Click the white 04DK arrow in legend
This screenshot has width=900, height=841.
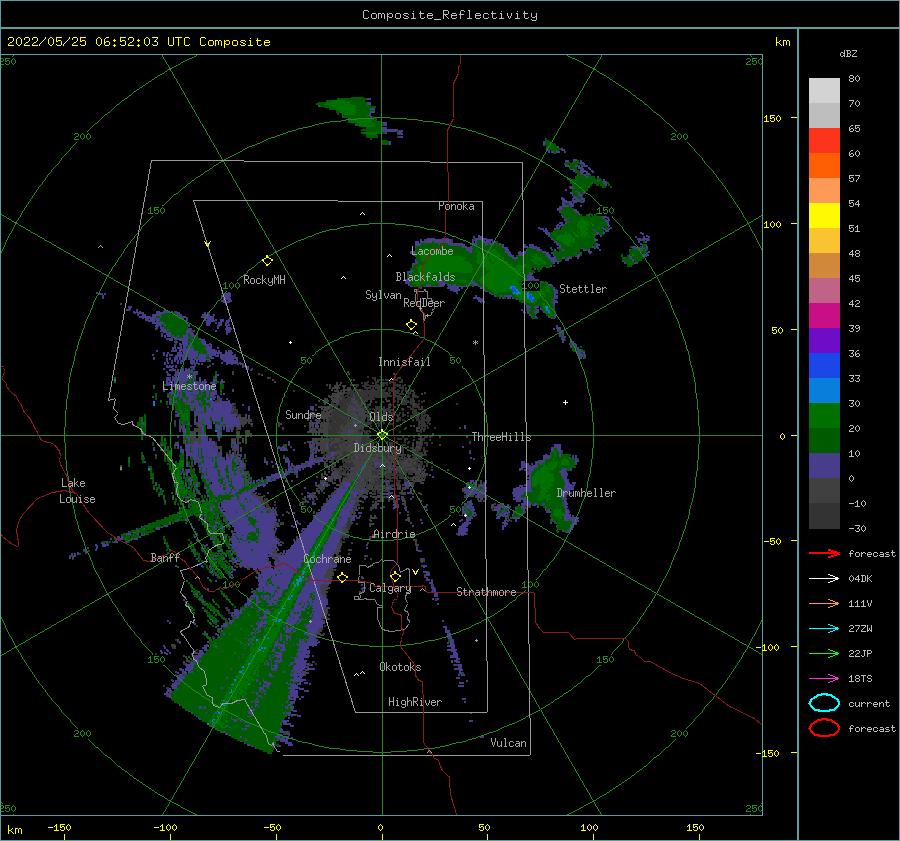pyautogui.click(x=824, y=578)
